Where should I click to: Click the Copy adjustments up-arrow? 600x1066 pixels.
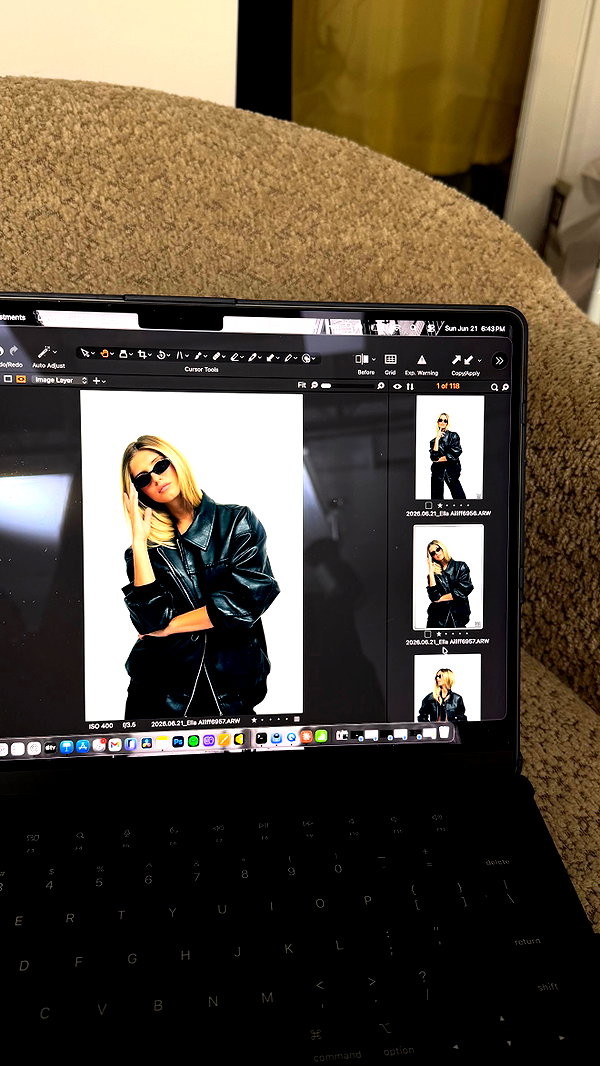[x=457, y=360]
